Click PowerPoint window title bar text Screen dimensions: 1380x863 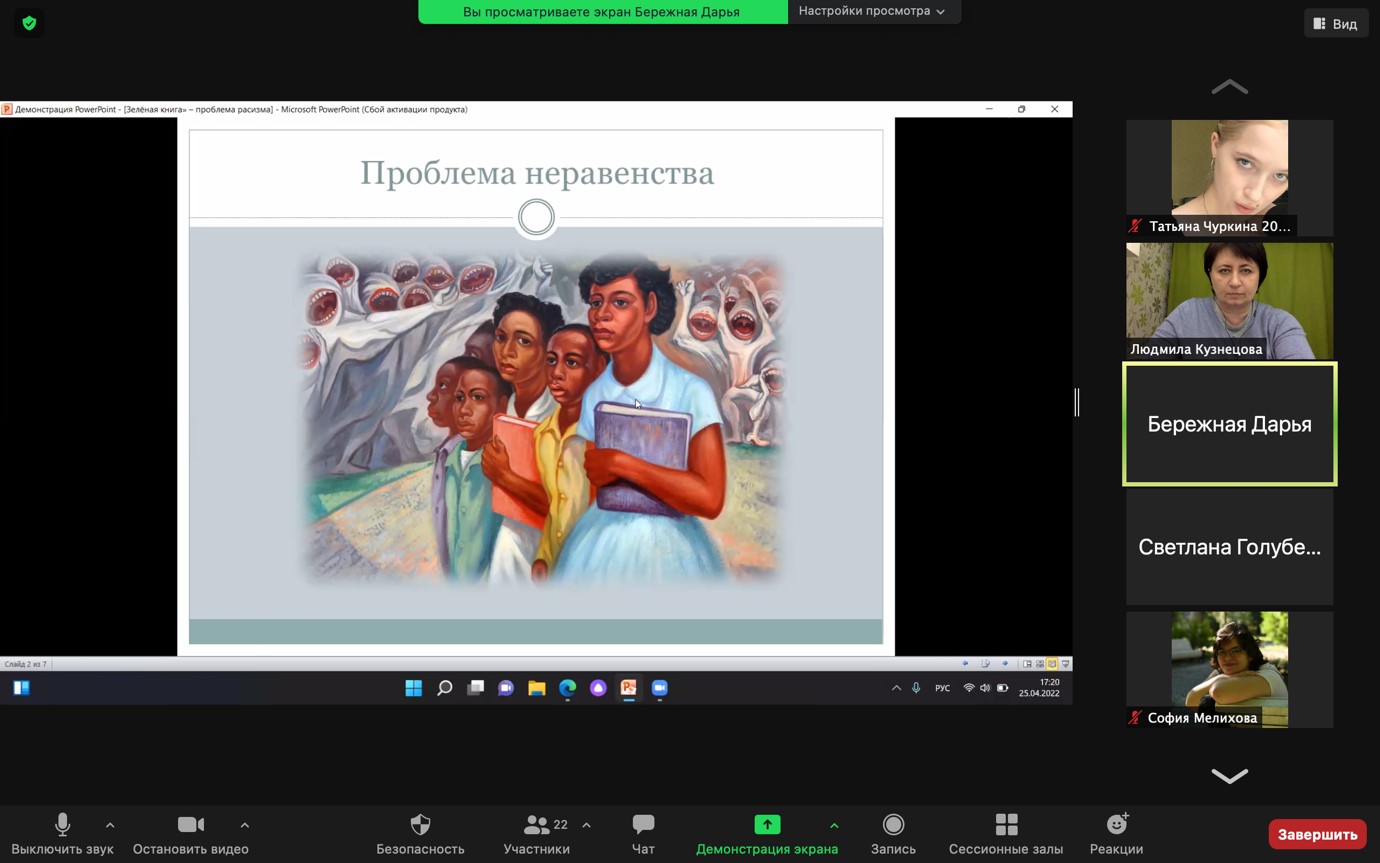(241, 109)
